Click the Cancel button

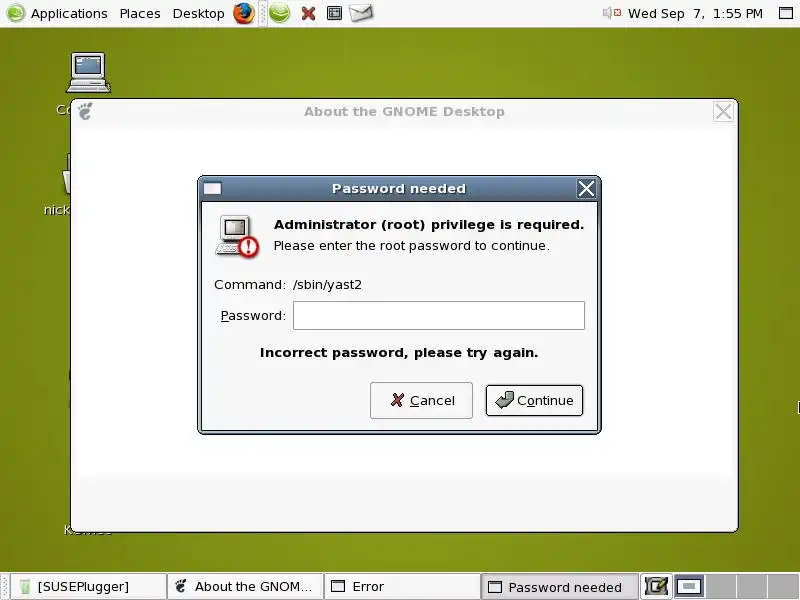421,401
